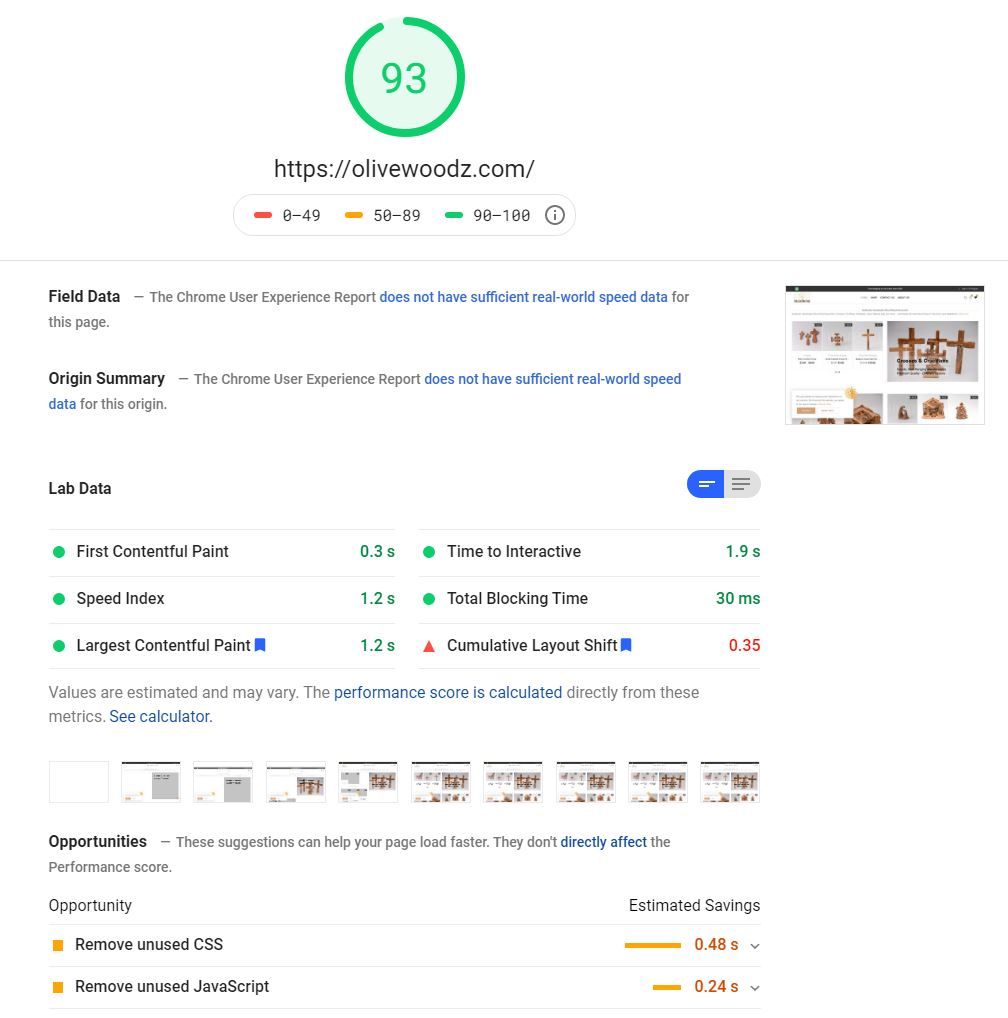
Task: Click the savings bar for Remove unused CSS
Action: tap(653, 944)
